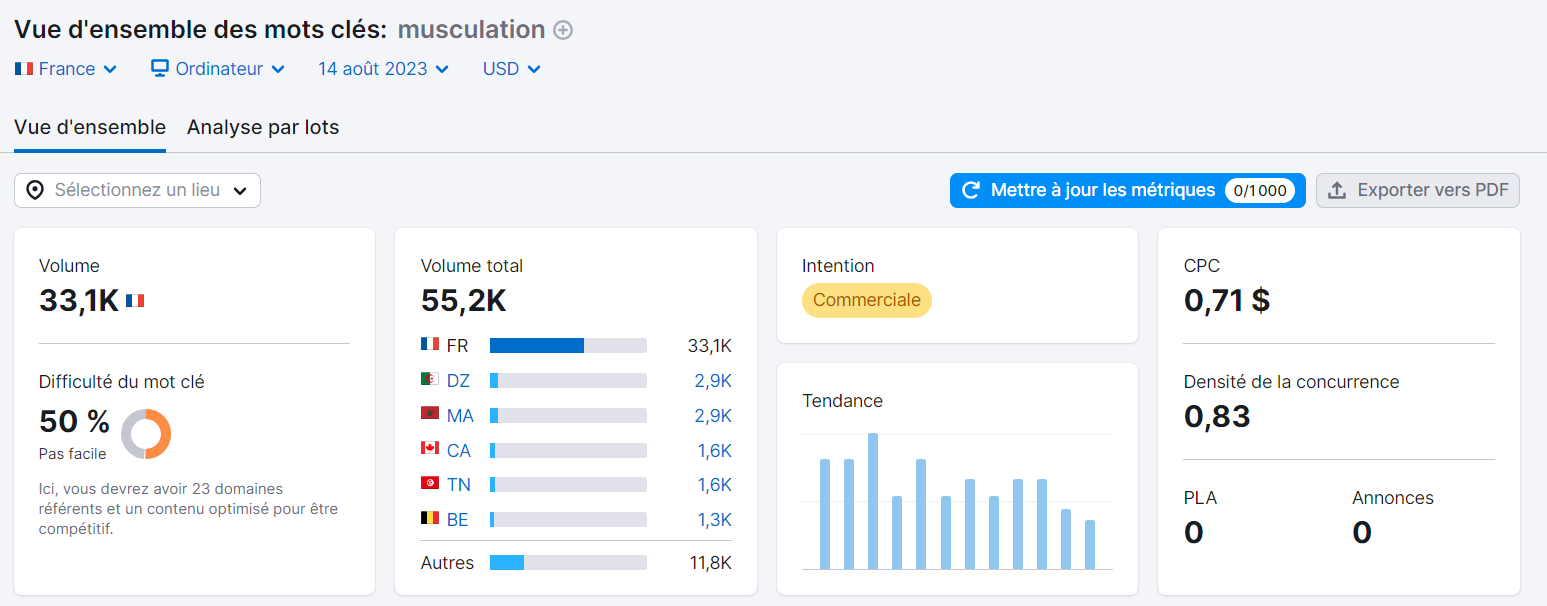Open the Sélectionnez un lieu location picker
Screen dimensions: 1547x606
point(137,190)
